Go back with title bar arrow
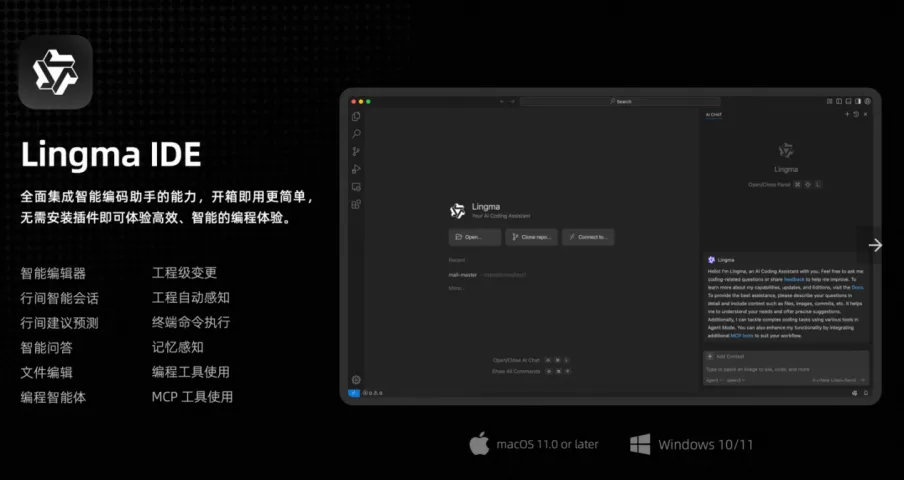 [x=502, y=101]
